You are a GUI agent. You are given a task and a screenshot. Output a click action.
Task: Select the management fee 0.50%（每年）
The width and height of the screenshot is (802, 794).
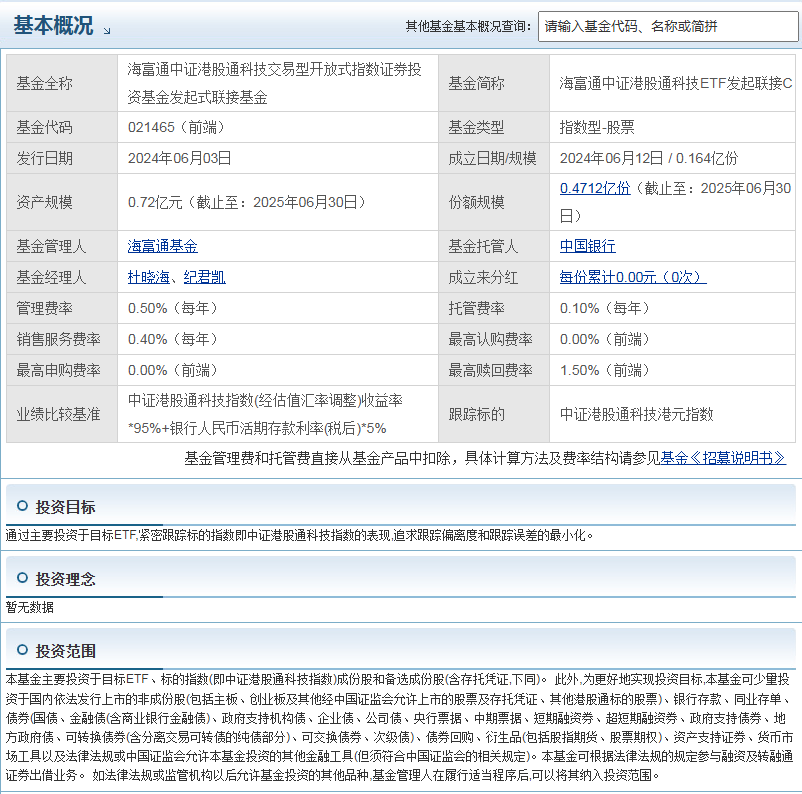point(173,308)
